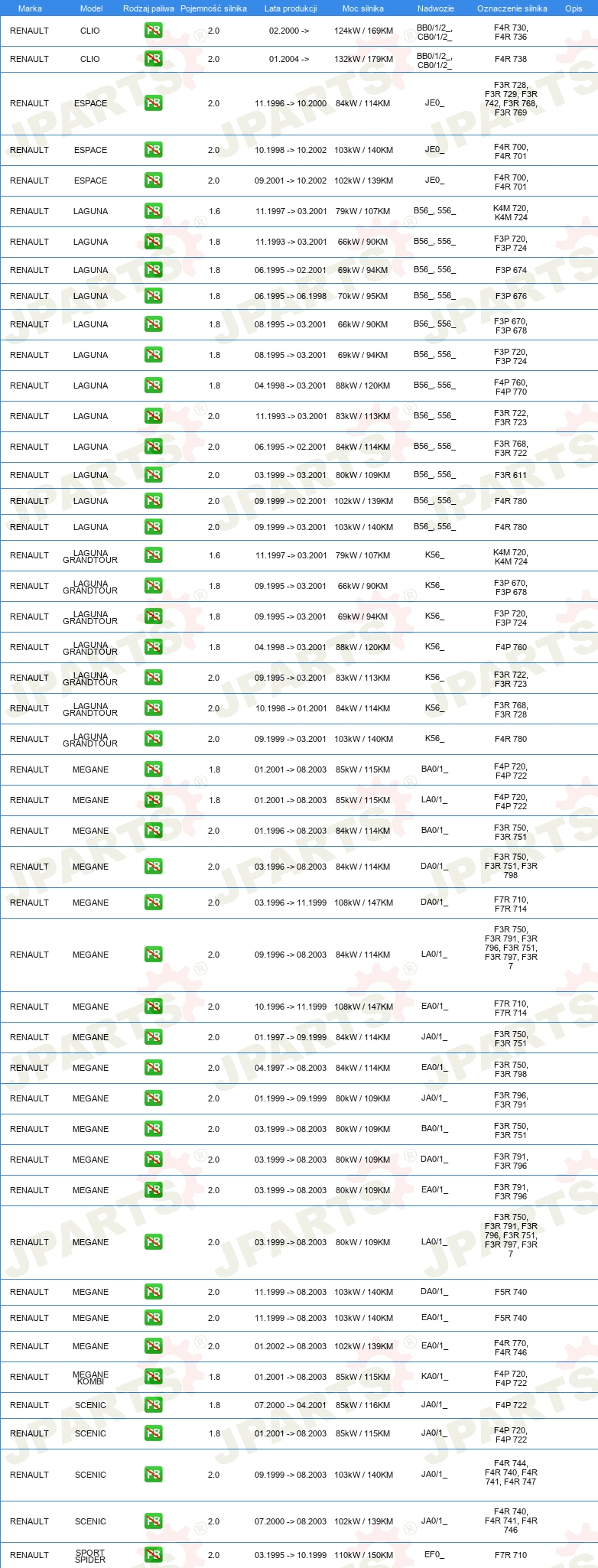Click the 'F3R 611' engine code cell

tap(511, 475)
